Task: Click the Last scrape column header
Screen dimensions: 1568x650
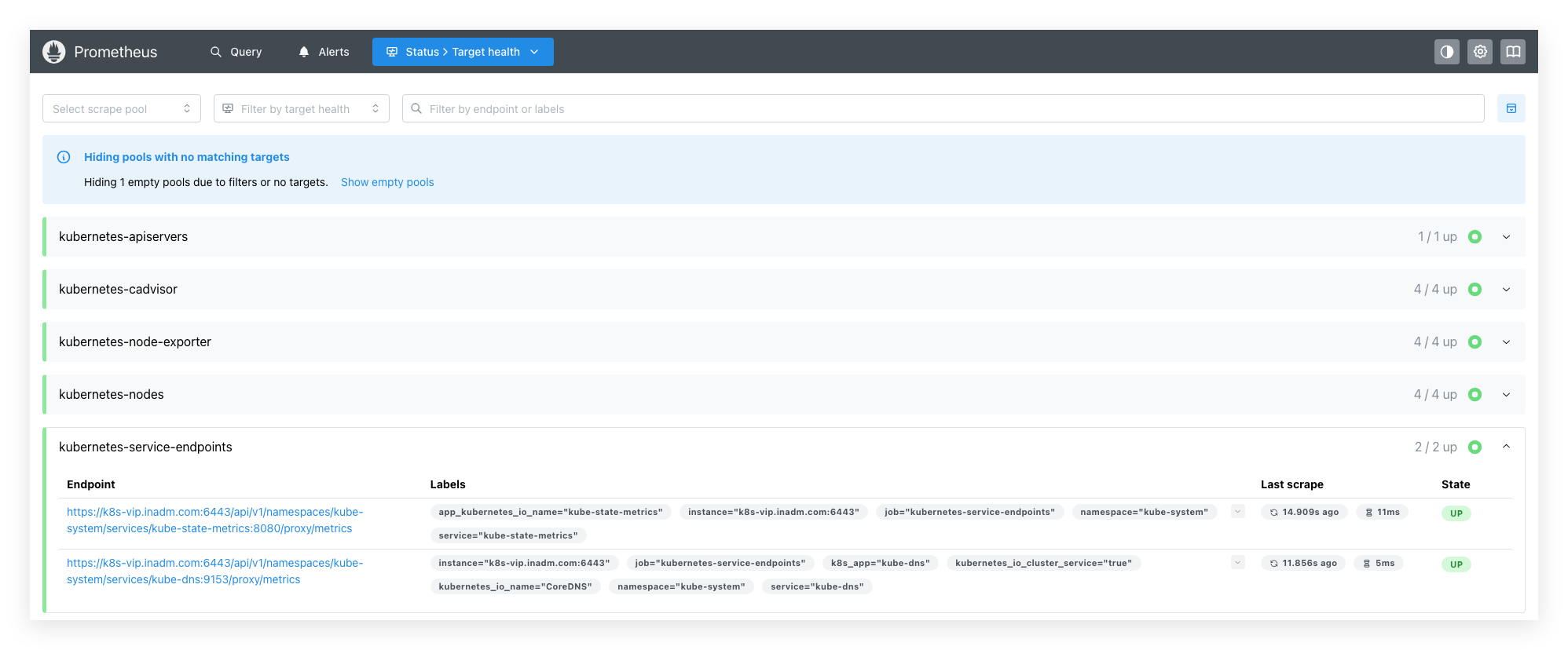Action: (1292, 484)
